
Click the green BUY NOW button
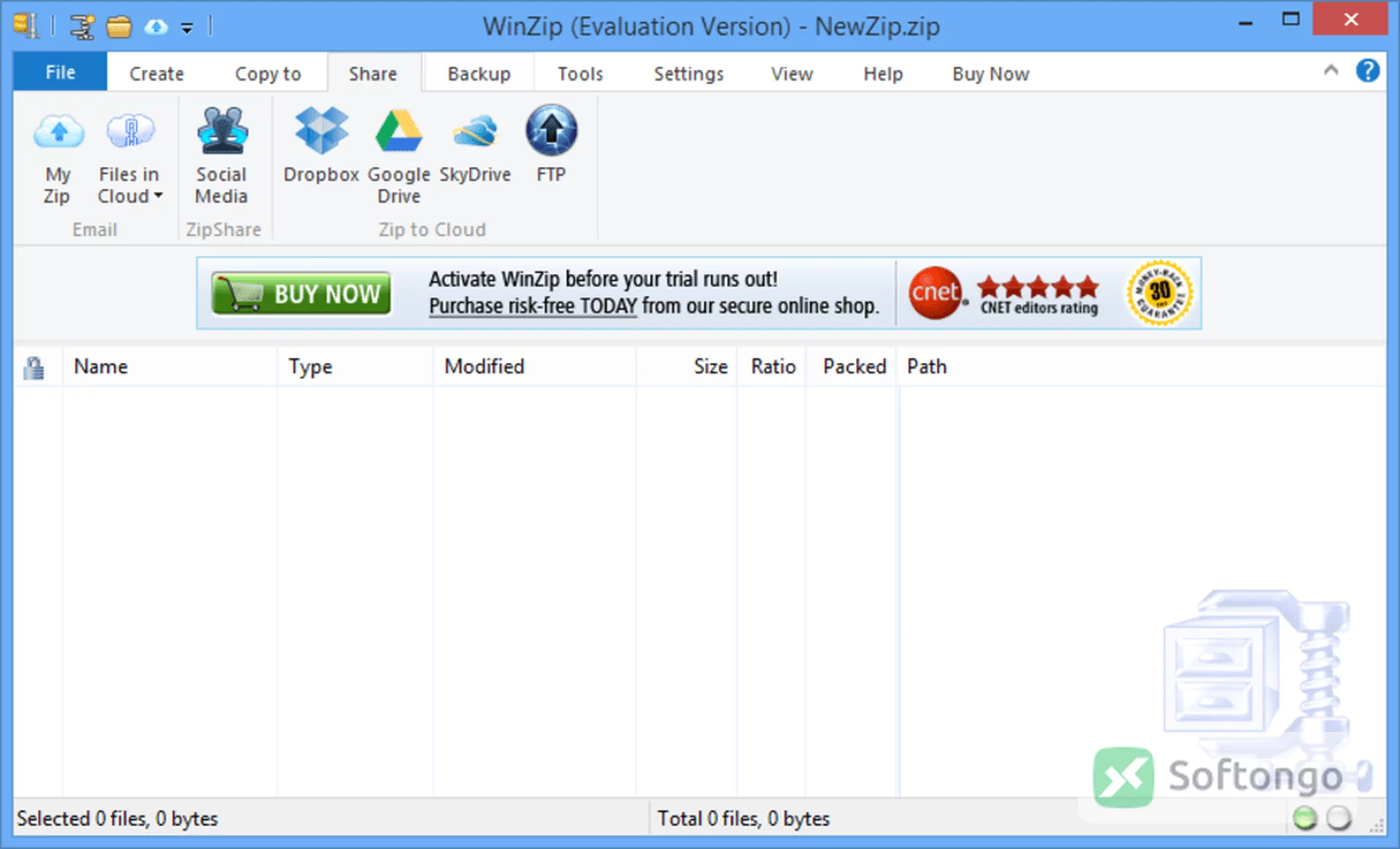[x=300, y=293]
